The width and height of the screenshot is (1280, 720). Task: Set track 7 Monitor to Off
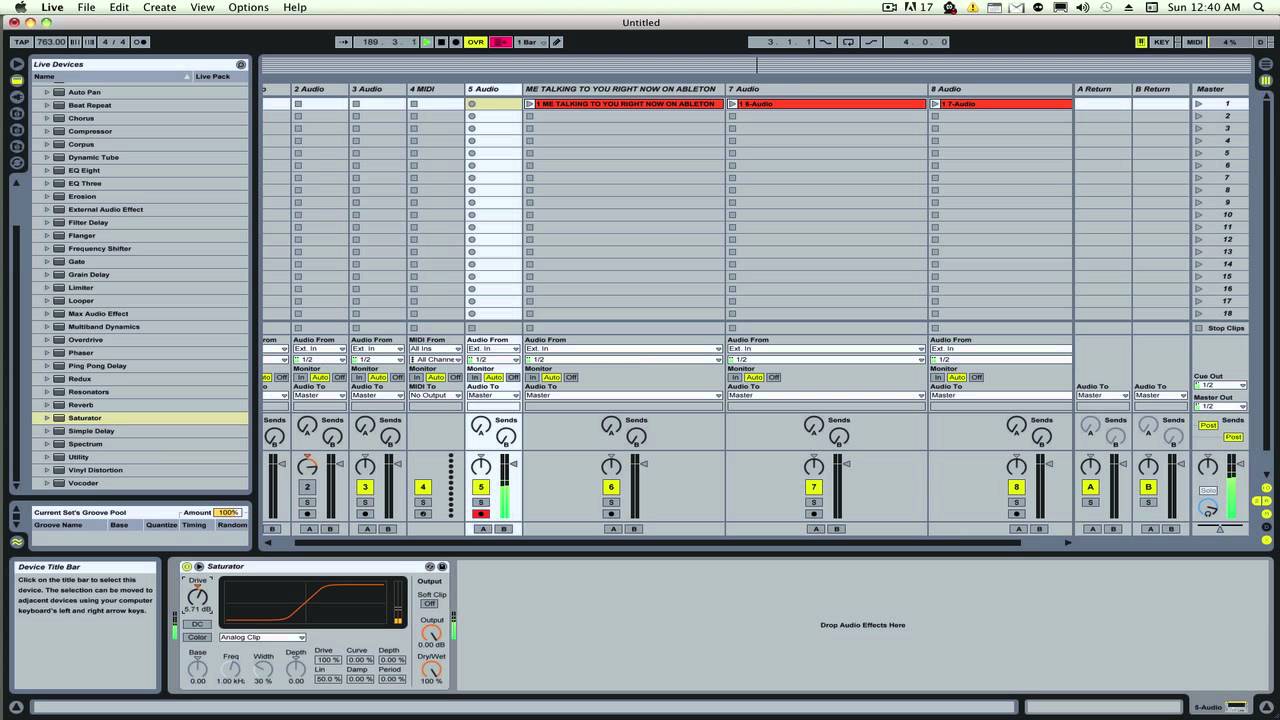[x=774, y=377]
